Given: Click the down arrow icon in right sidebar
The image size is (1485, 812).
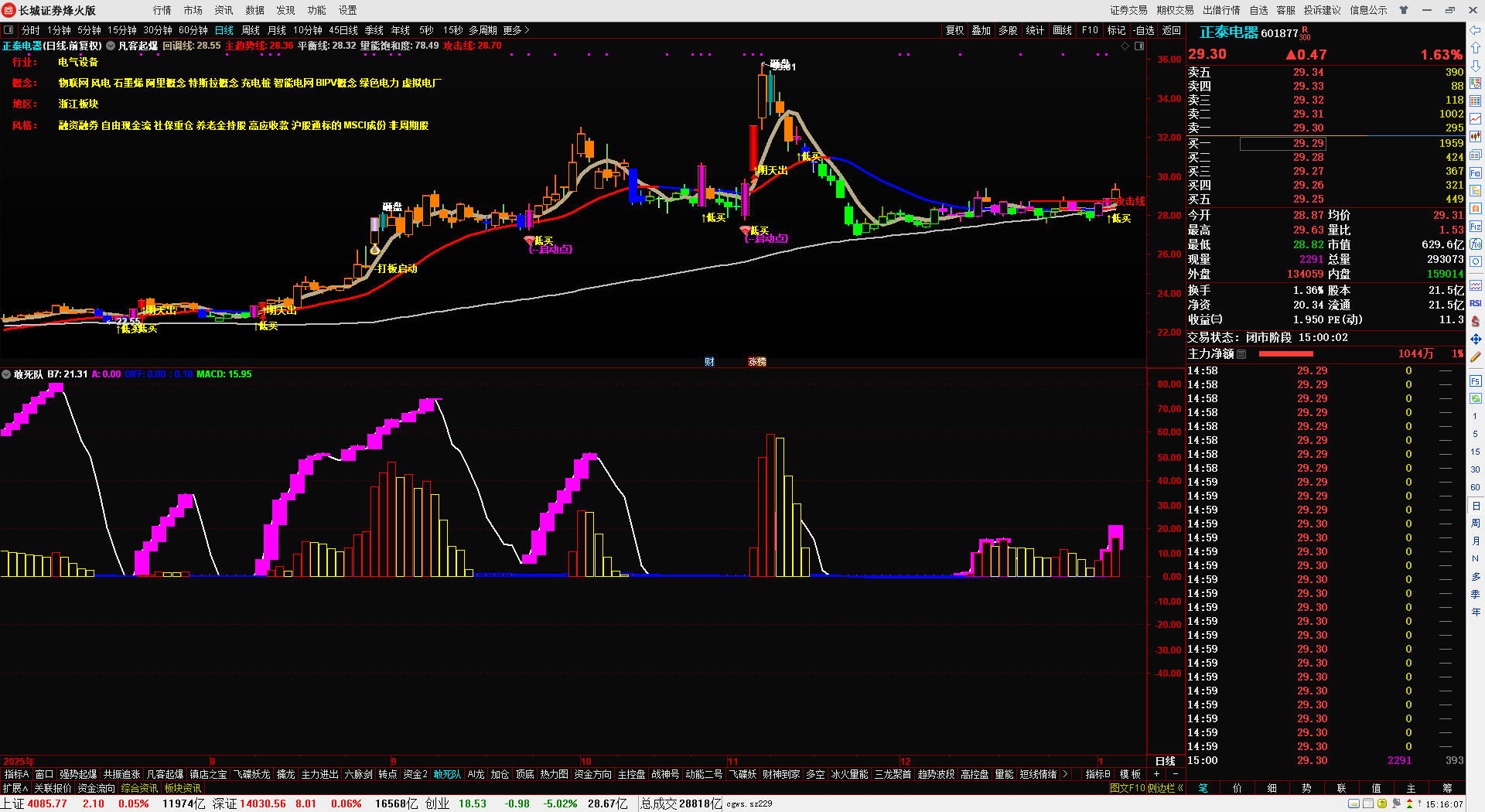Looking at the screenshot, I should [x=1475, y=66].
